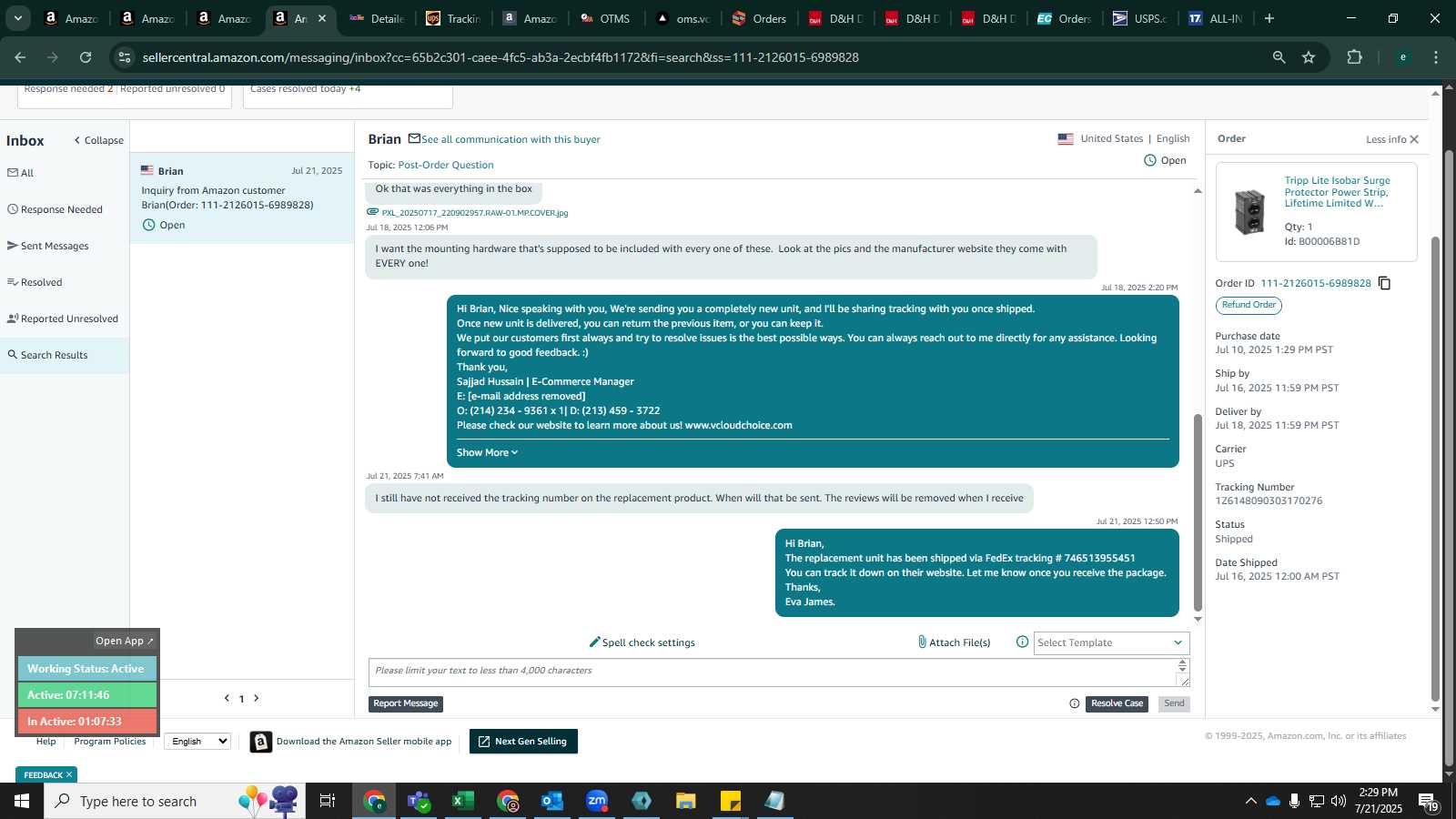Click the Refund Order button
This screenshot has height=819, width=1456.
click(1249, 305)
